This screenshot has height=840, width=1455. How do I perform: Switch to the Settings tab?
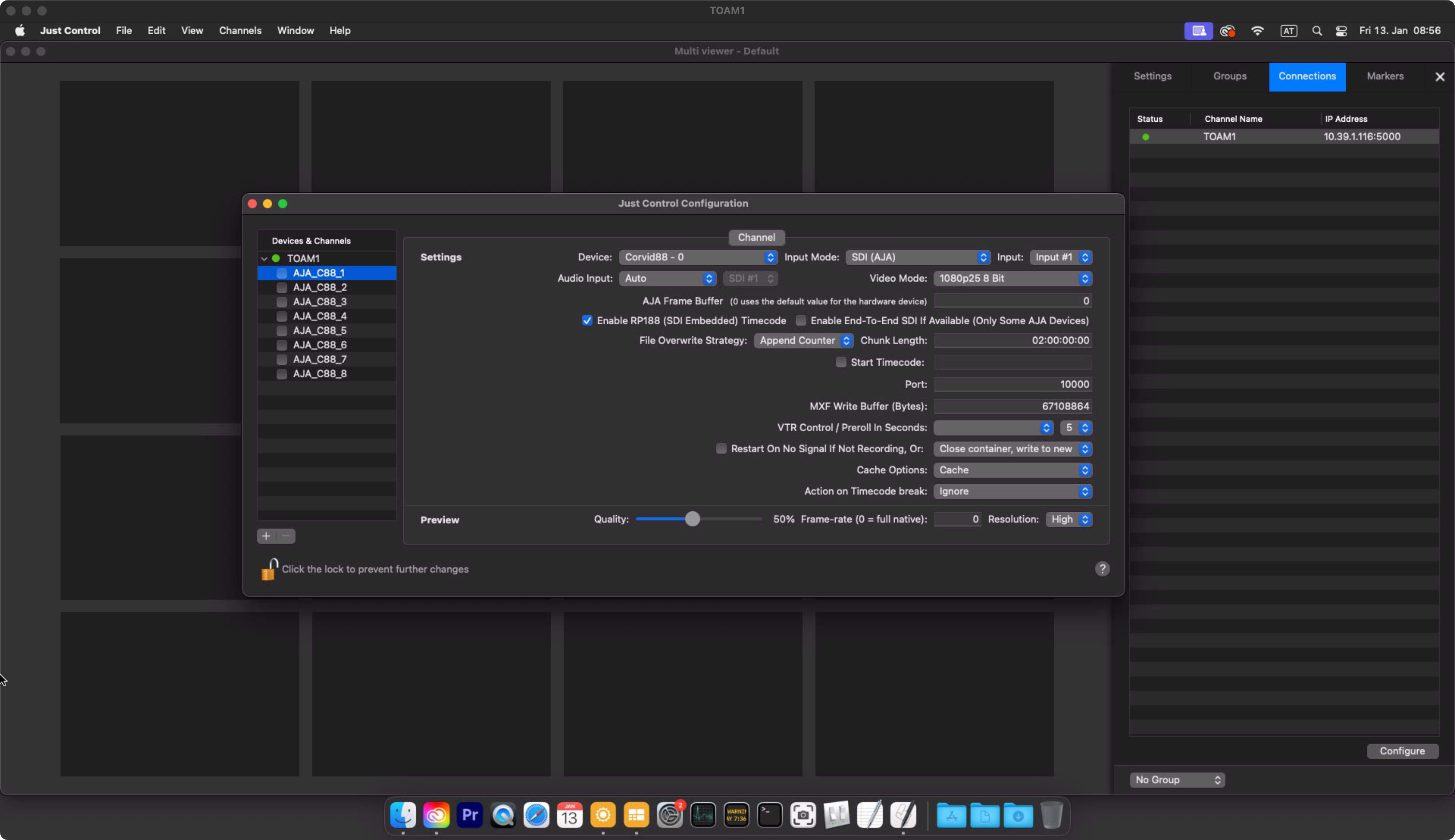tap(1152, 76)
